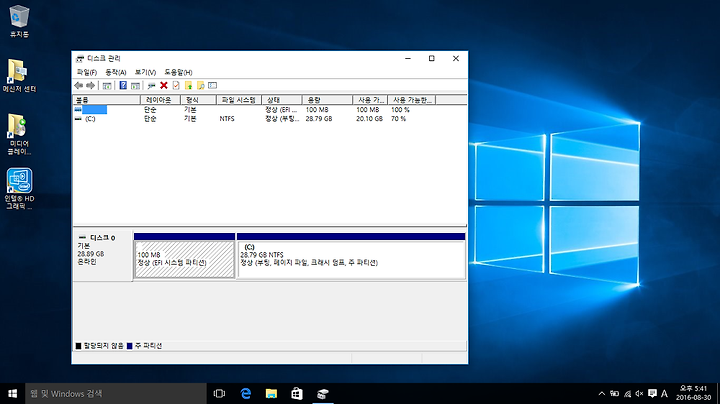Open File Explorer from the taskbar
This screenshot has width=720, height=404.
(x=271, y=393)
